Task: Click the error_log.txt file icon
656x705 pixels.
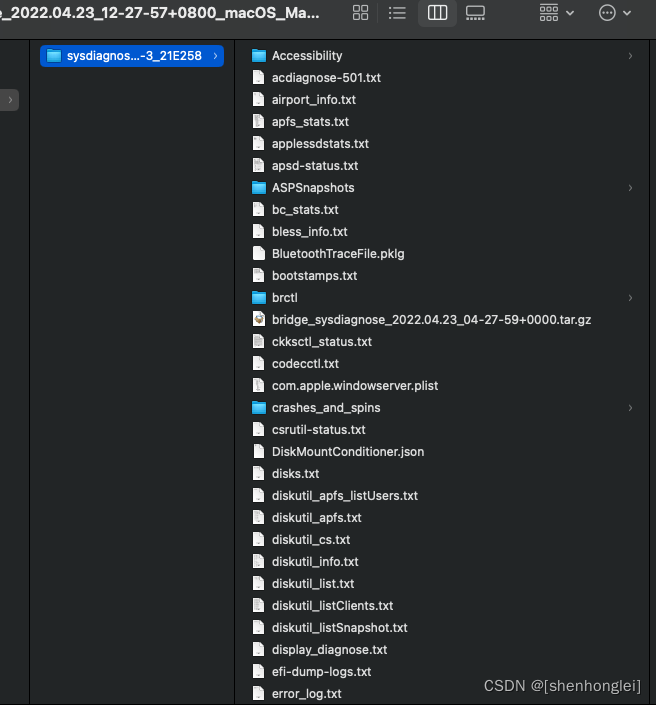Action: point(259,694)
